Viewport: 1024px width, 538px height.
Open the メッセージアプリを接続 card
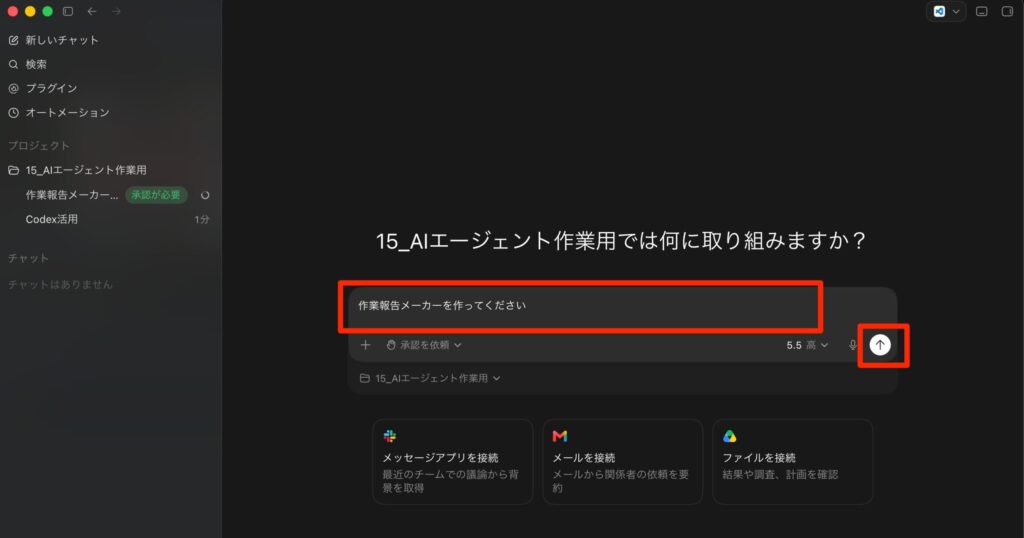coord(453,462)
